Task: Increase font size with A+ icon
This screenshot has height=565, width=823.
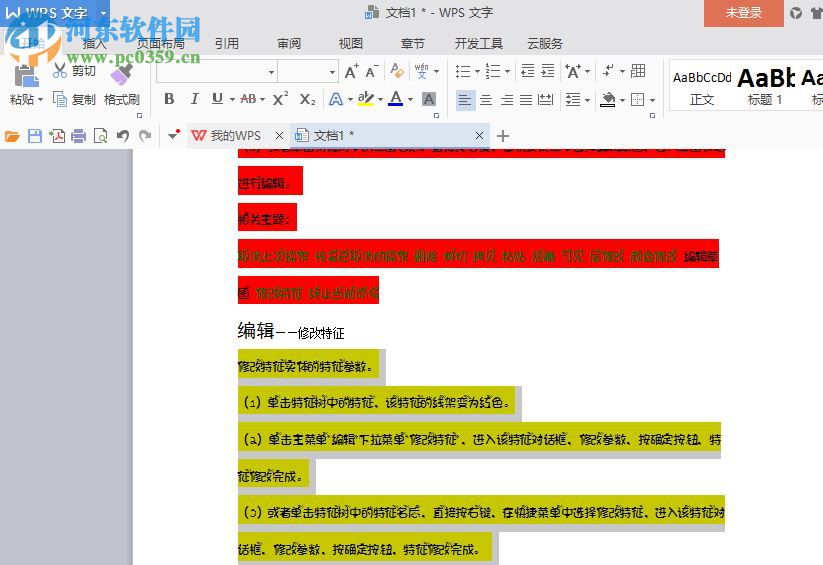Action: pyautogui.click(x=352, y=71)
